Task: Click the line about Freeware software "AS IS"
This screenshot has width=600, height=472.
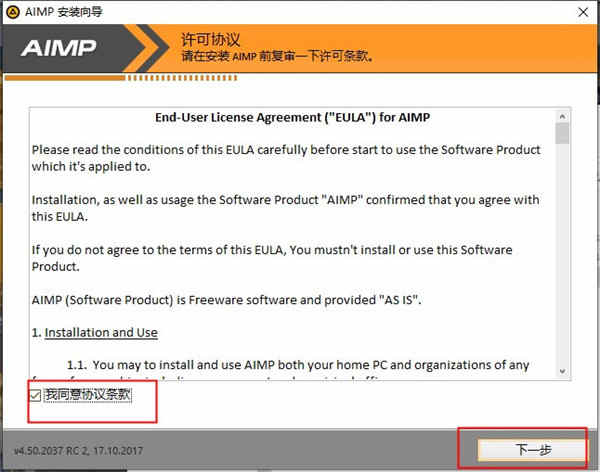Action: pyautogui.click(x=227, y=300)
